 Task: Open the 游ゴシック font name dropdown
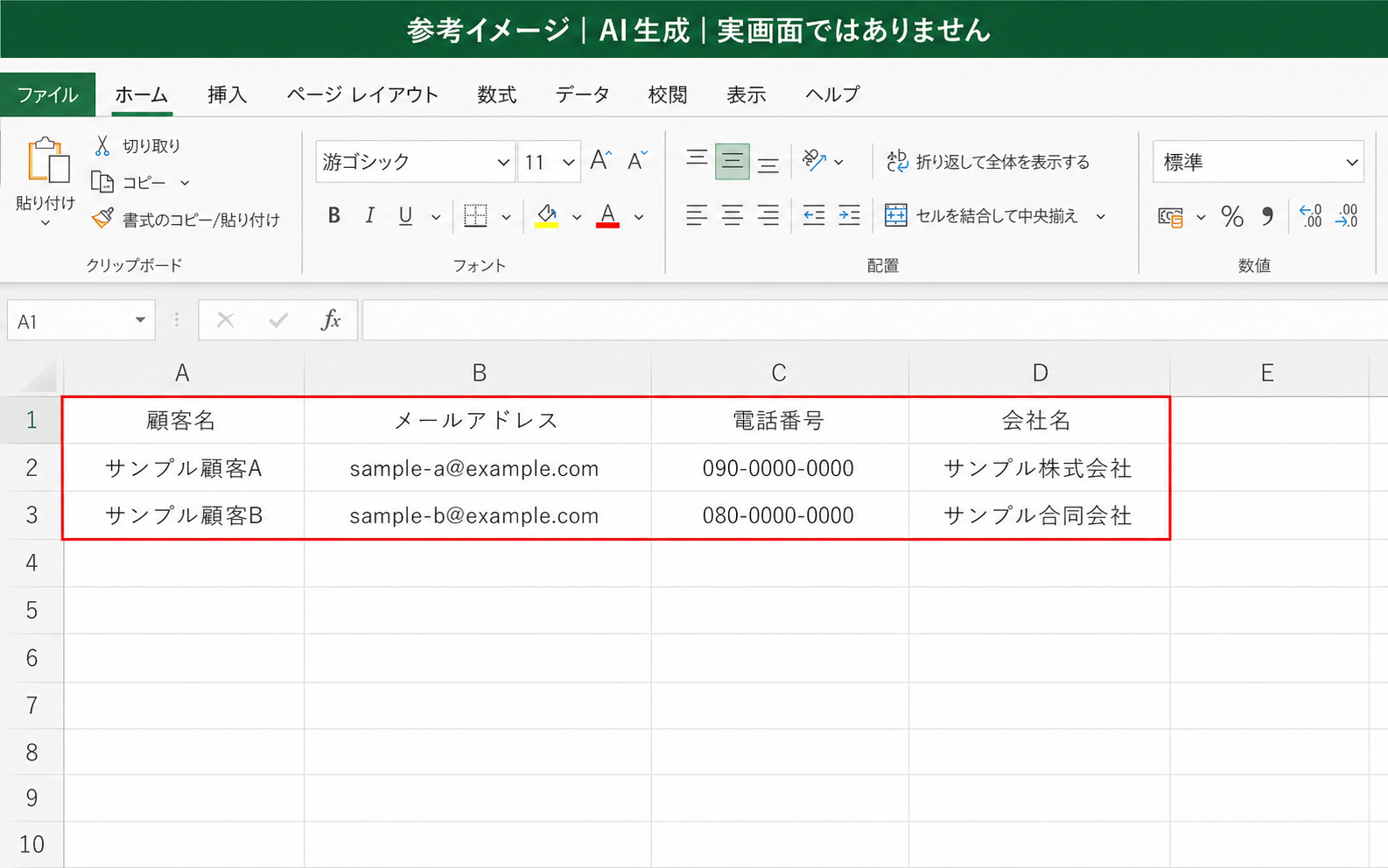pos(503,162)
